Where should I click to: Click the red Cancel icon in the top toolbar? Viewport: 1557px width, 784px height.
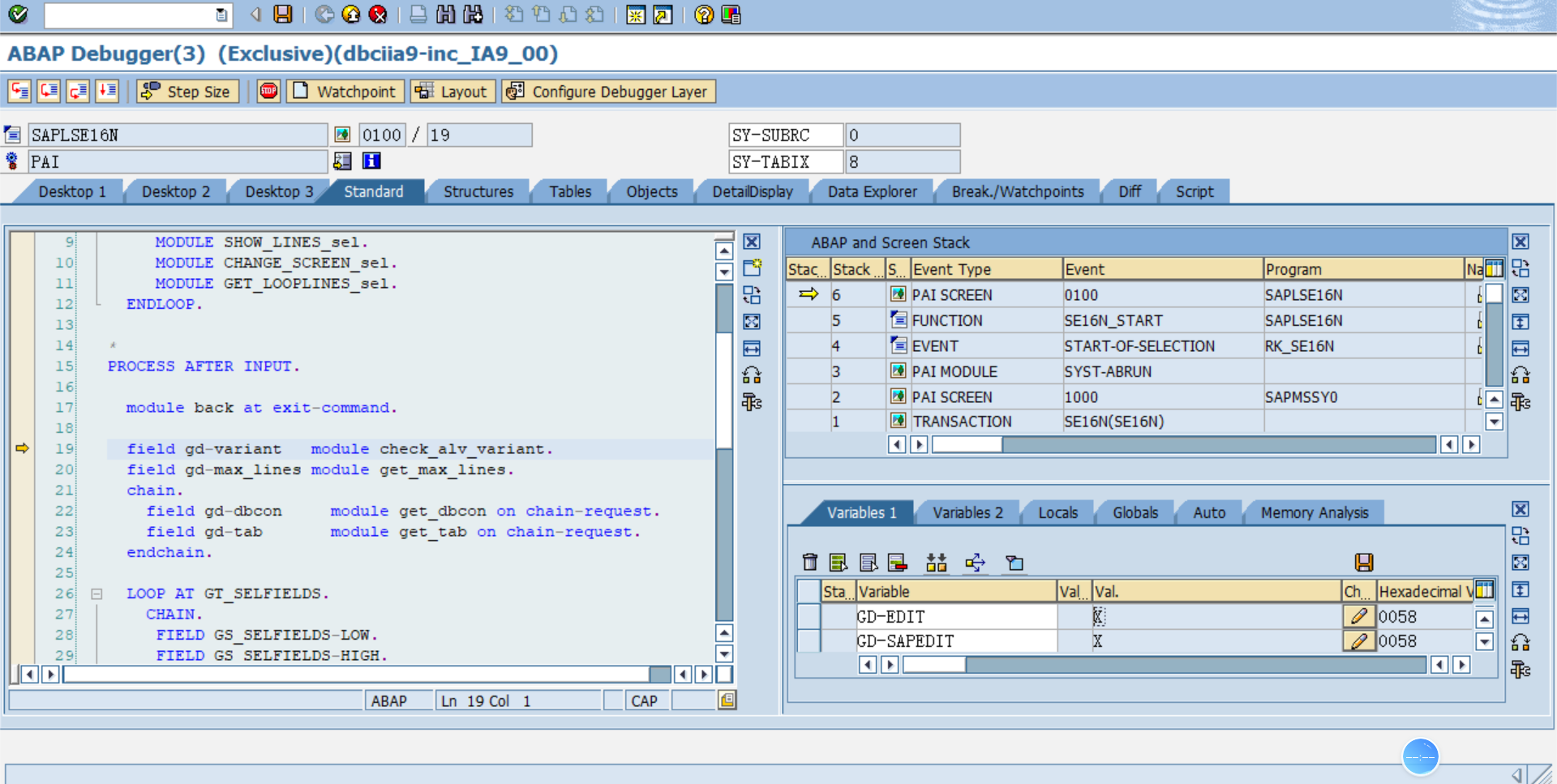coord(378,15)
